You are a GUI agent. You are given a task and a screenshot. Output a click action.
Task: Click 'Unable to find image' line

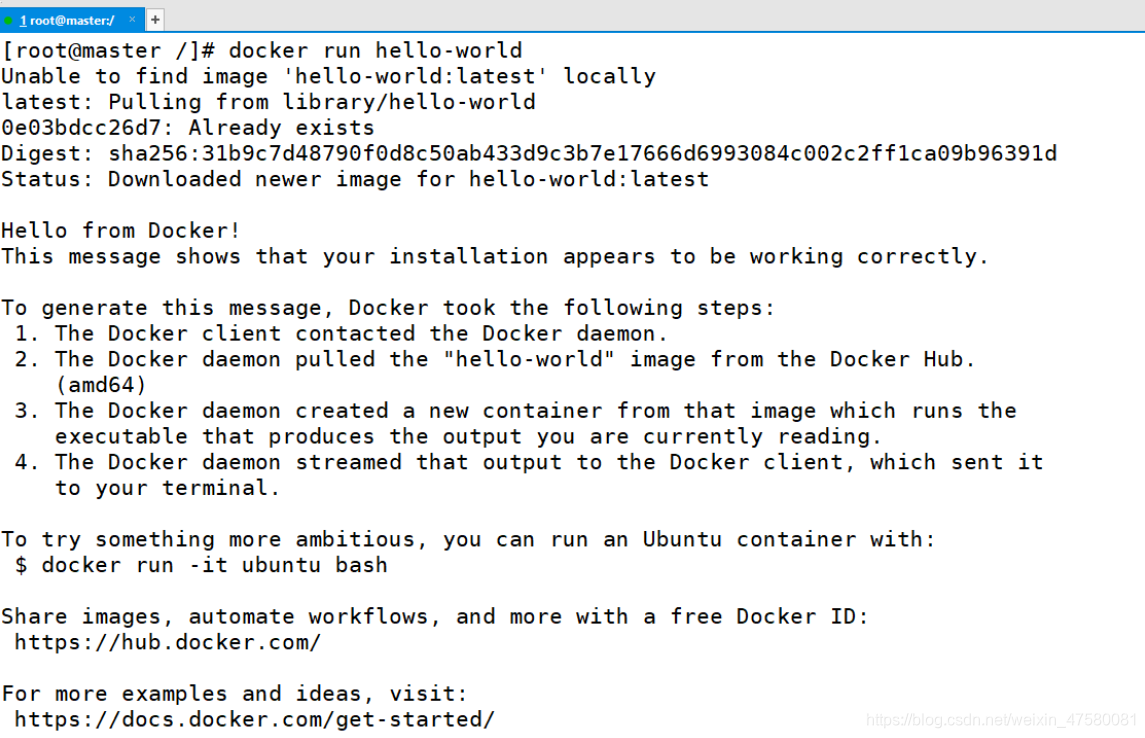pyautogui.click(x=329, y=77)
